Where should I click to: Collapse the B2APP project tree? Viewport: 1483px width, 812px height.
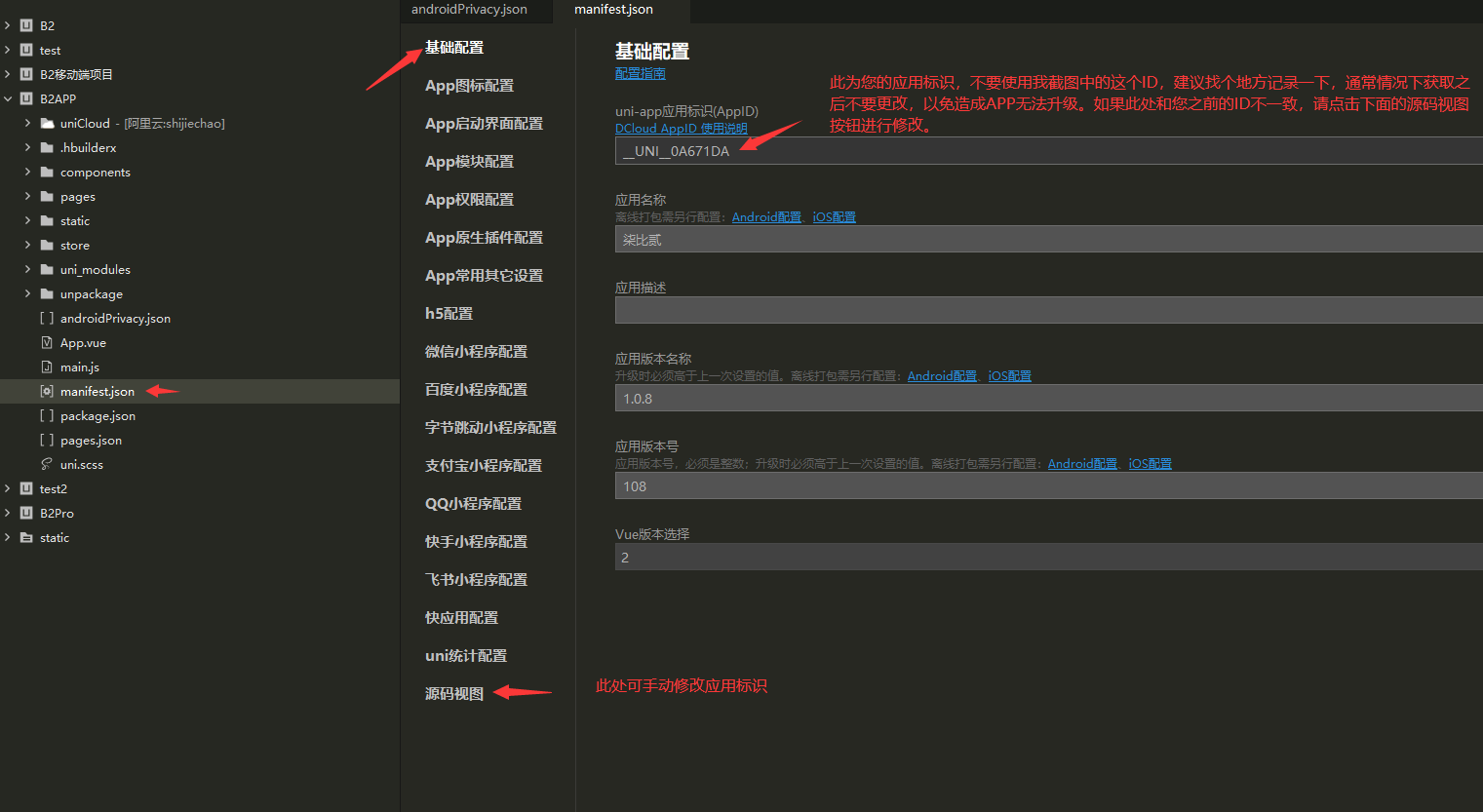point(8,99)
